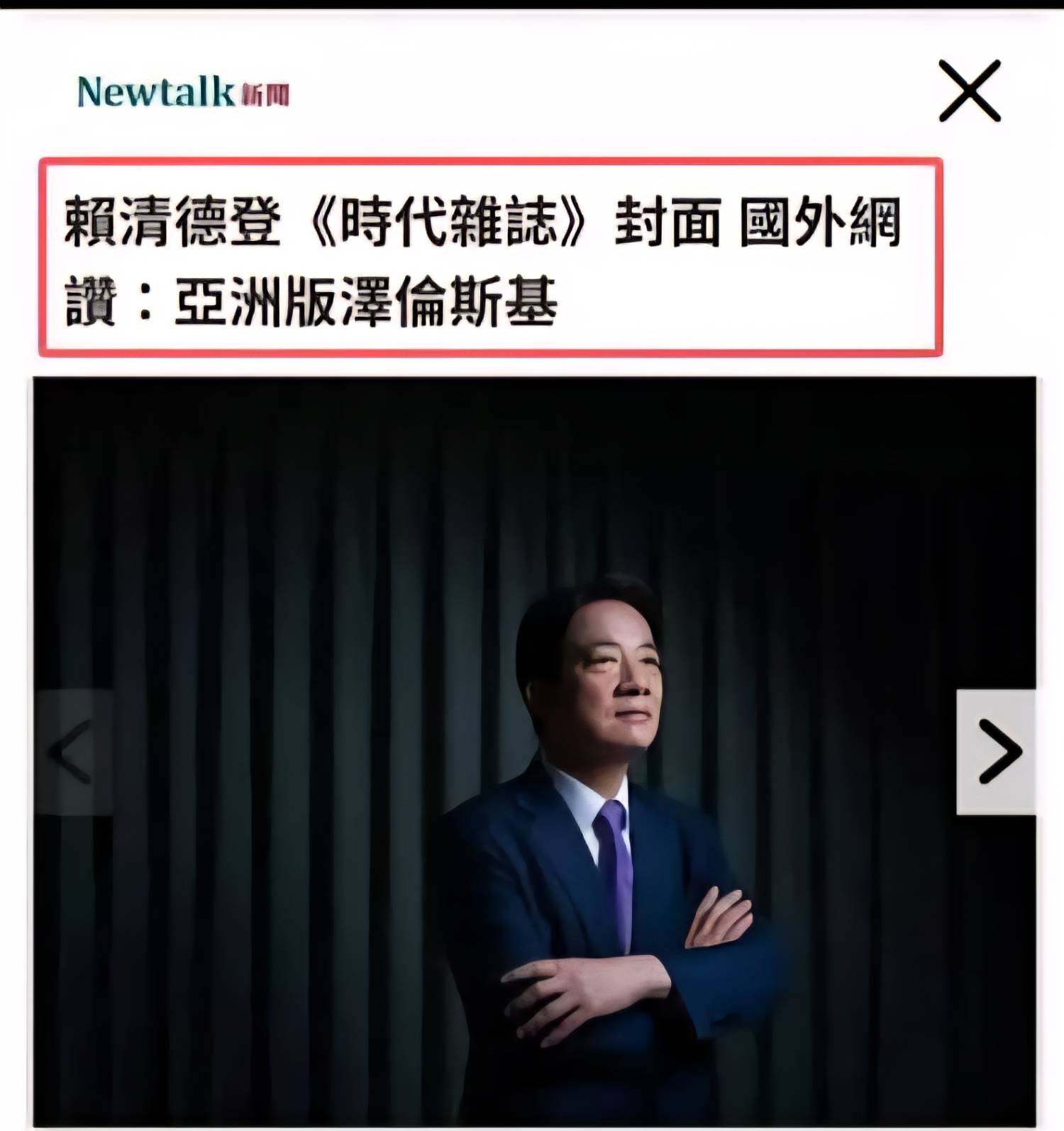Image resolution: width=1064 pixels, height=1131 pixels.
Task: Click the headline line 讚:亞洲版澤倫斯基
Action: click(311, 302)
